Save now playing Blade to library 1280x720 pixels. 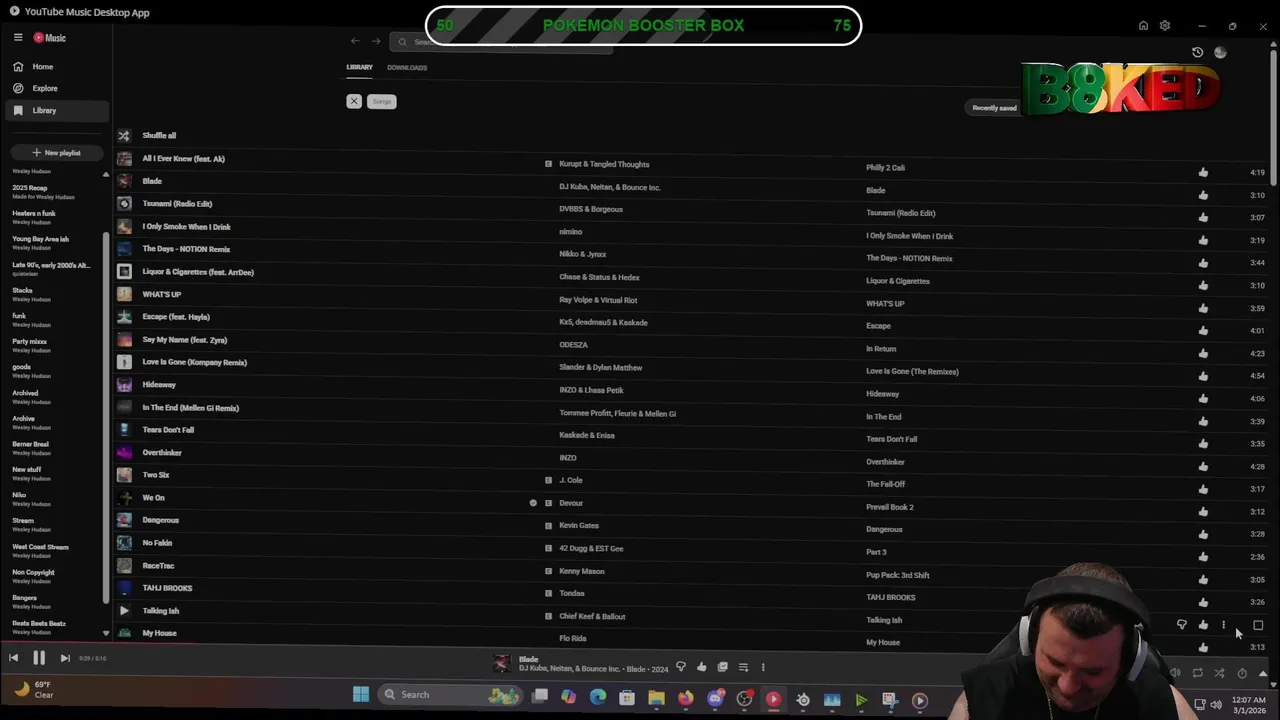click(722, 667)
